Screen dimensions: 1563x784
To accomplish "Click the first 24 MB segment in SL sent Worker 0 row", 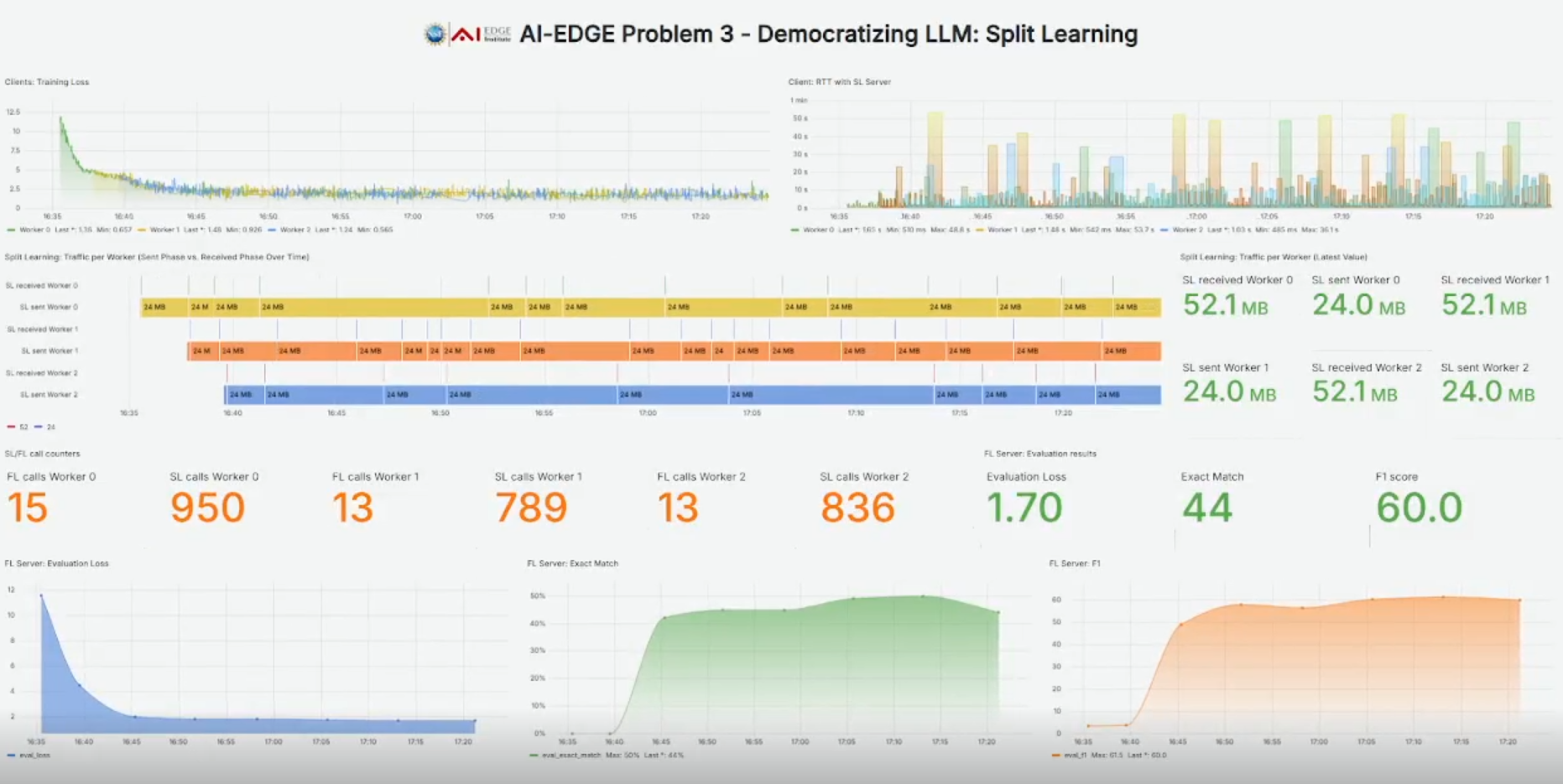I will coord(164,308).
